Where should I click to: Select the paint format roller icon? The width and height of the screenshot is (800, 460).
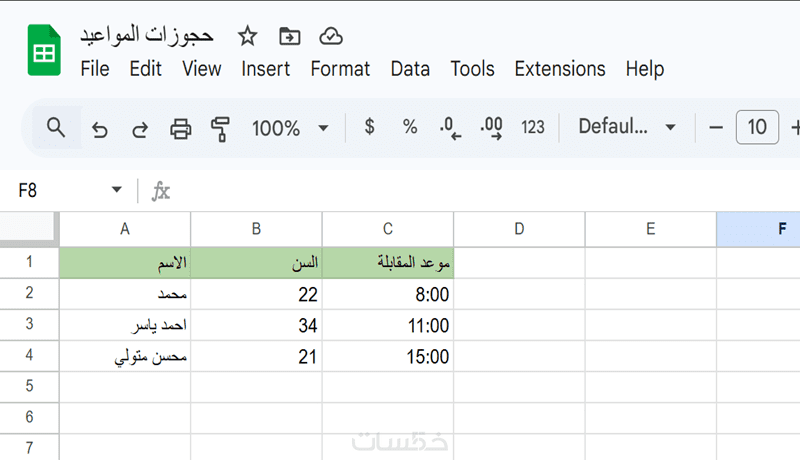(x=220, y=128)
